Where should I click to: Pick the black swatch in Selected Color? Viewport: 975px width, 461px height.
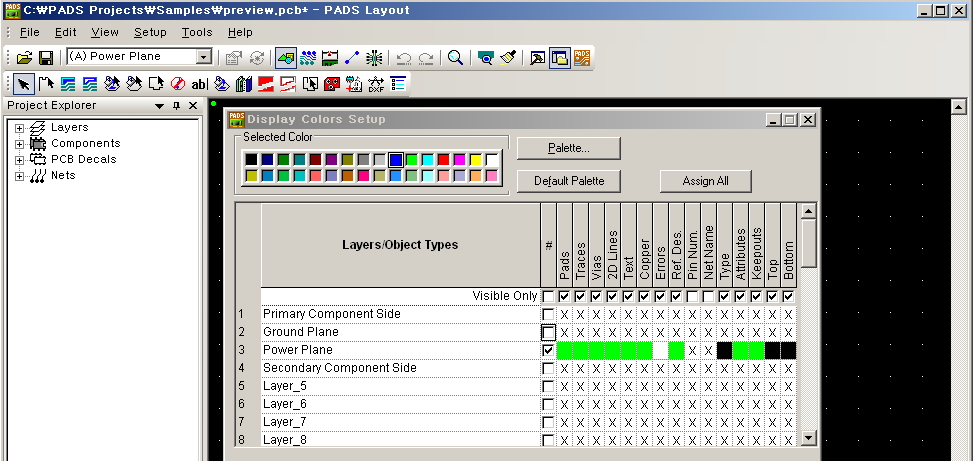(x=251, y=160)
